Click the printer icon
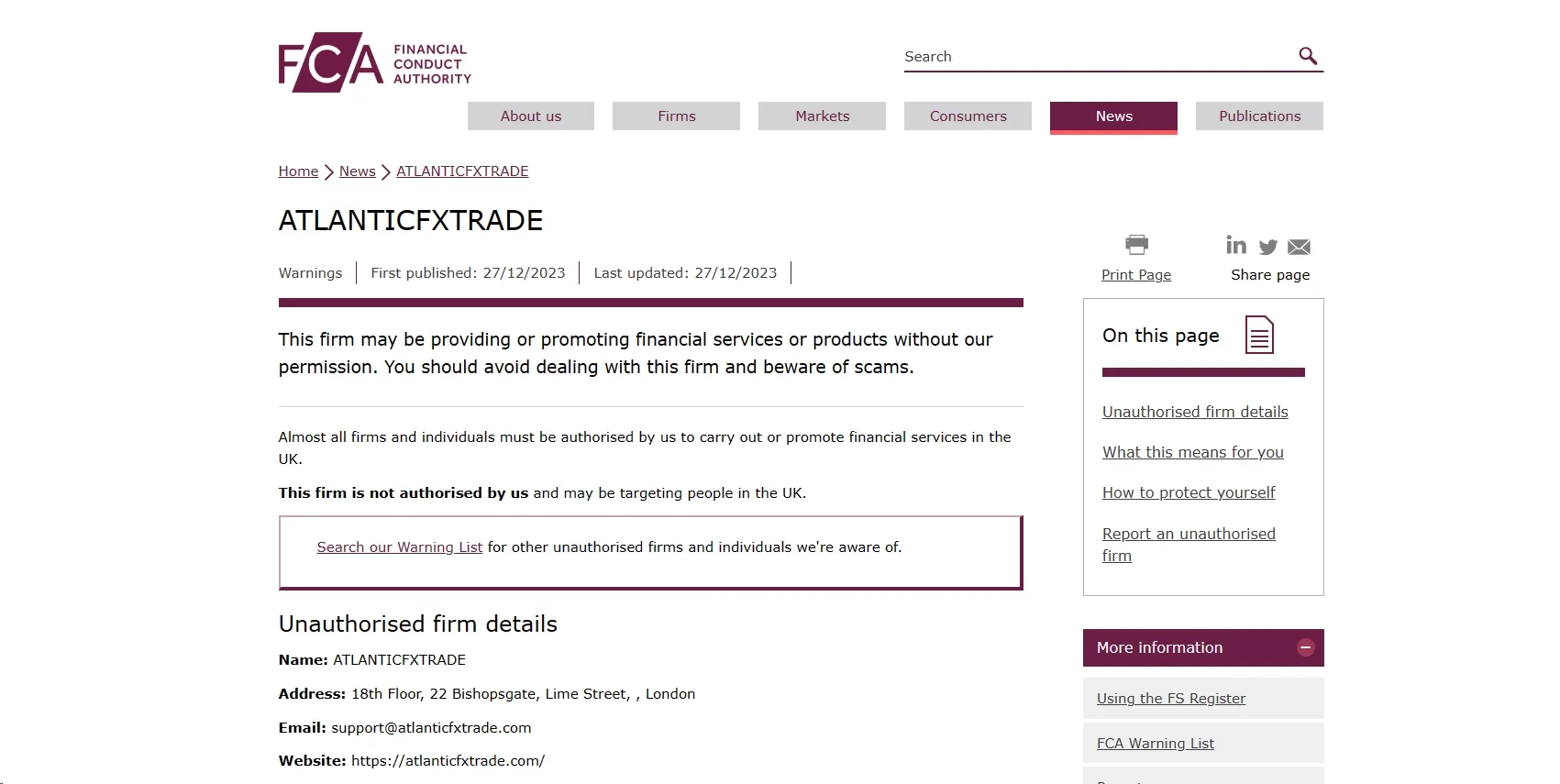Image resolution: width=1560 pixels, height=784 pixels. [x=1136, y=245]
